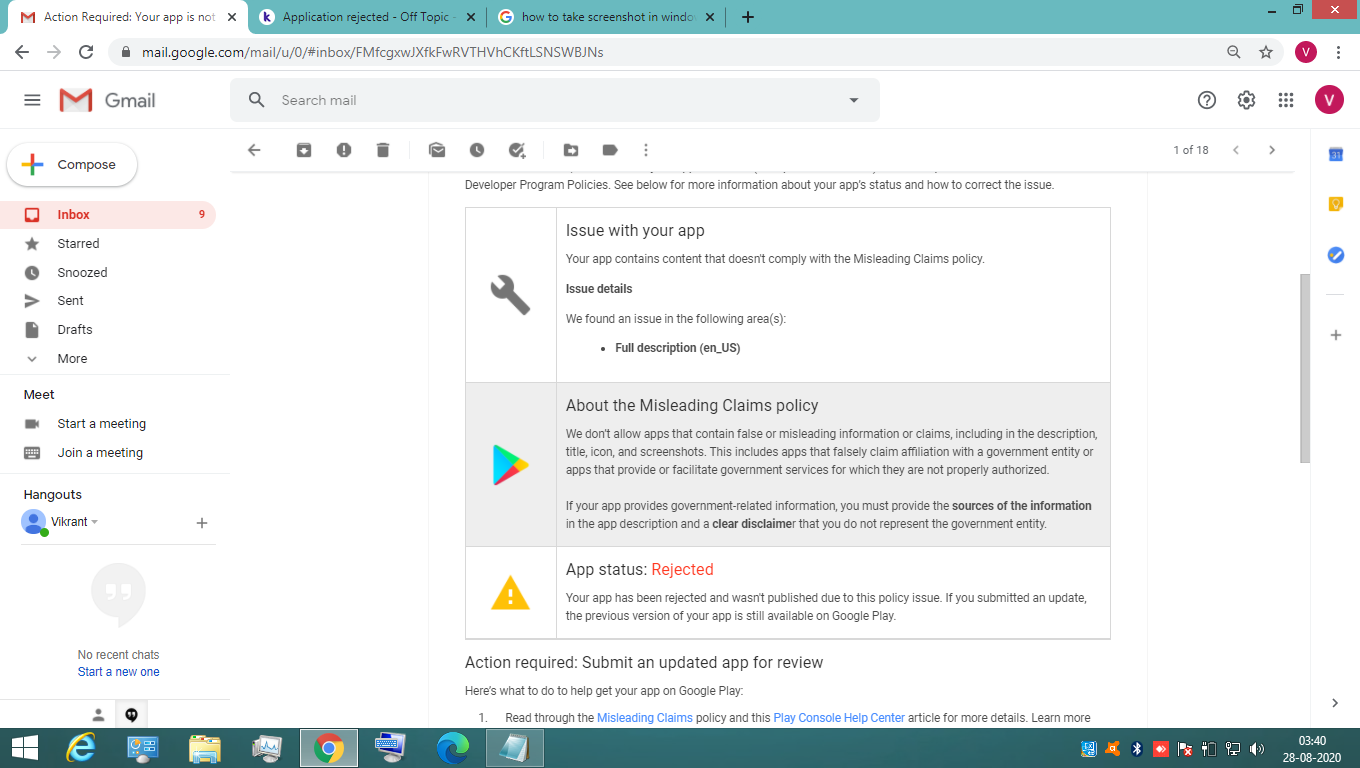Viewport: 1360px width, 768px height.
Task: Show Gmail search options dropdown
Action: (x=854, y=100)
